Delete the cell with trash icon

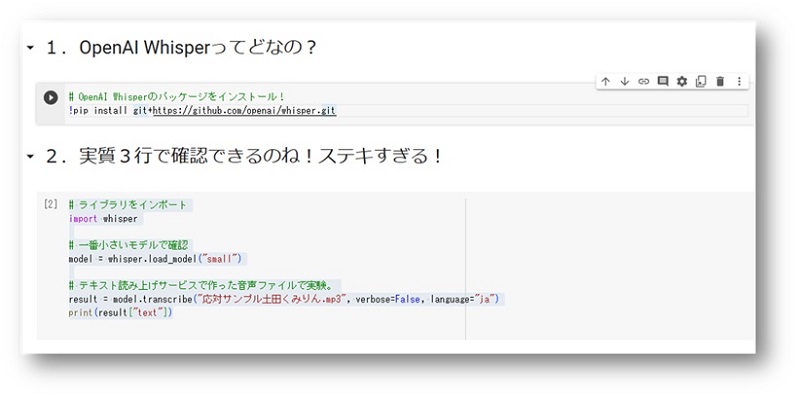[720, 82]
